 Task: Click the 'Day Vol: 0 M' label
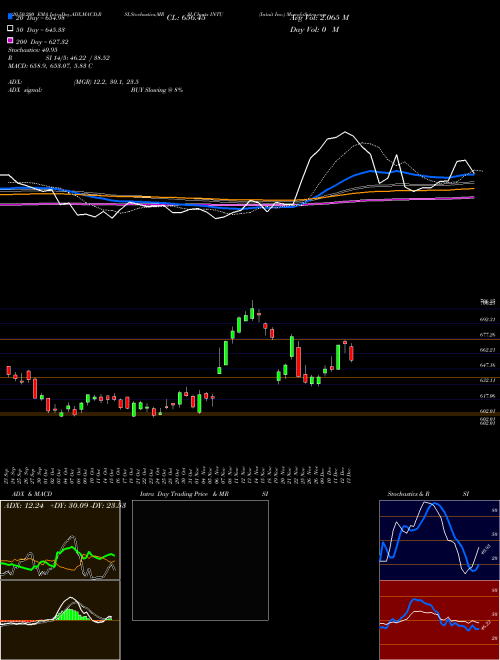(314, 29)
